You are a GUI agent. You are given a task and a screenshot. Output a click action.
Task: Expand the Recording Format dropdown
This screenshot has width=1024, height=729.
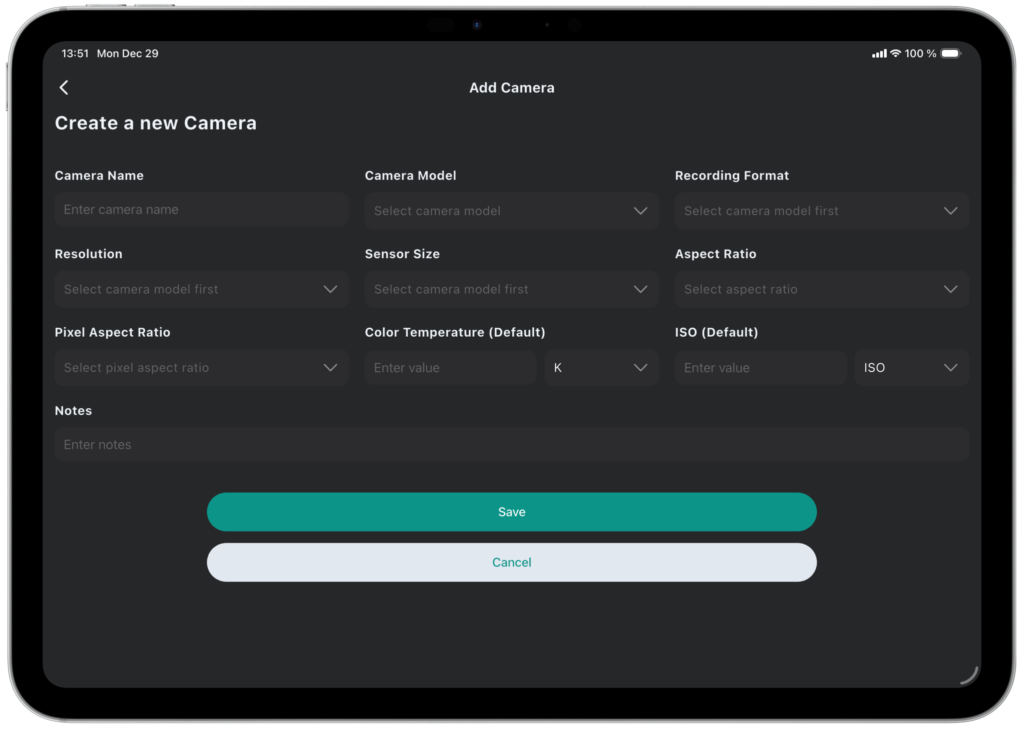coord(821,211)
